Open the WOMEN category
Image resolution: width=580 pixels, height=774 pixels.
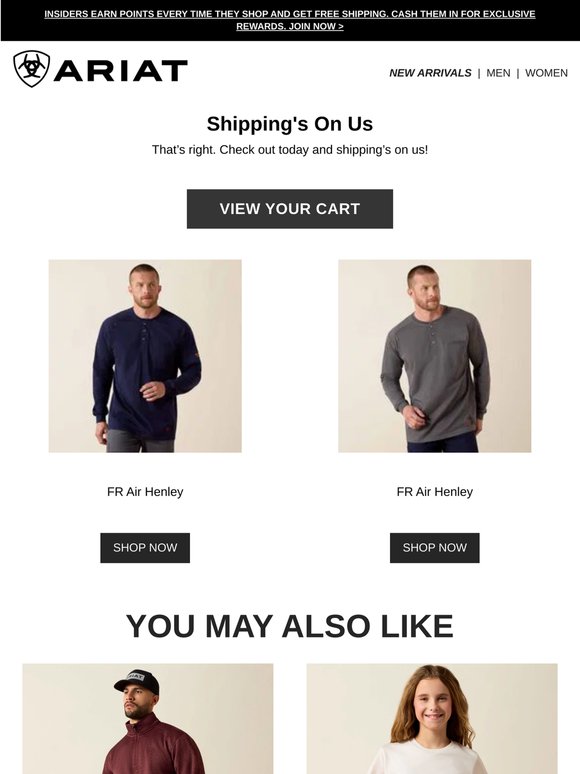(x=546, y=73)
